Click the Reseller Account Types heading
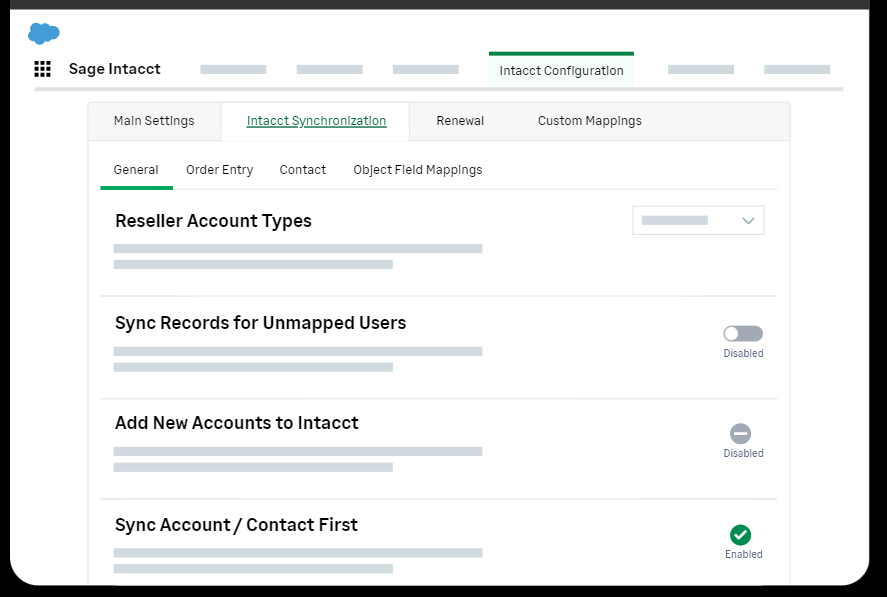 (213, 221)
